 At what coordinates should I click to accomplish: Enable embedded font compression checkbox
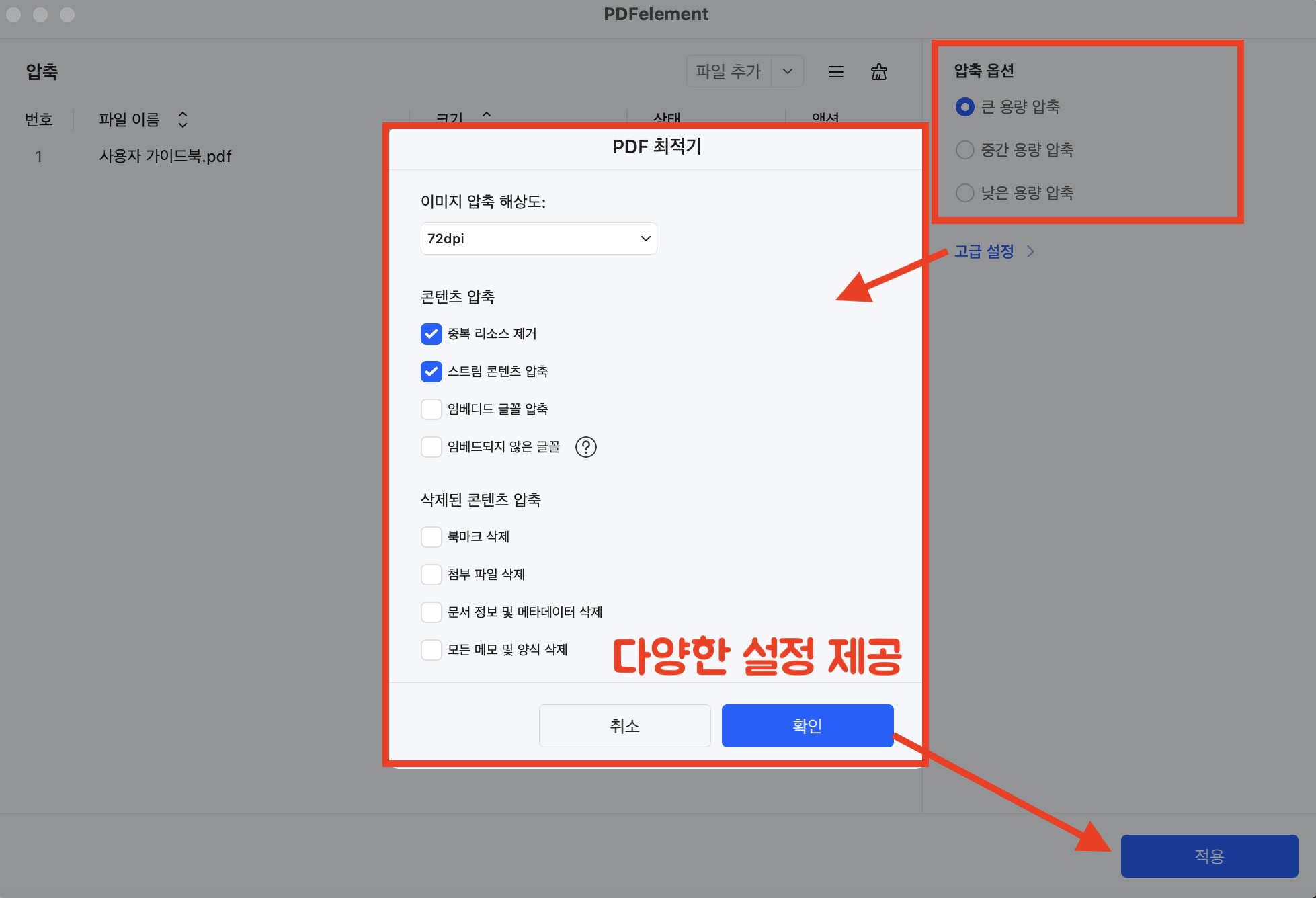click(x=431, y=409)
